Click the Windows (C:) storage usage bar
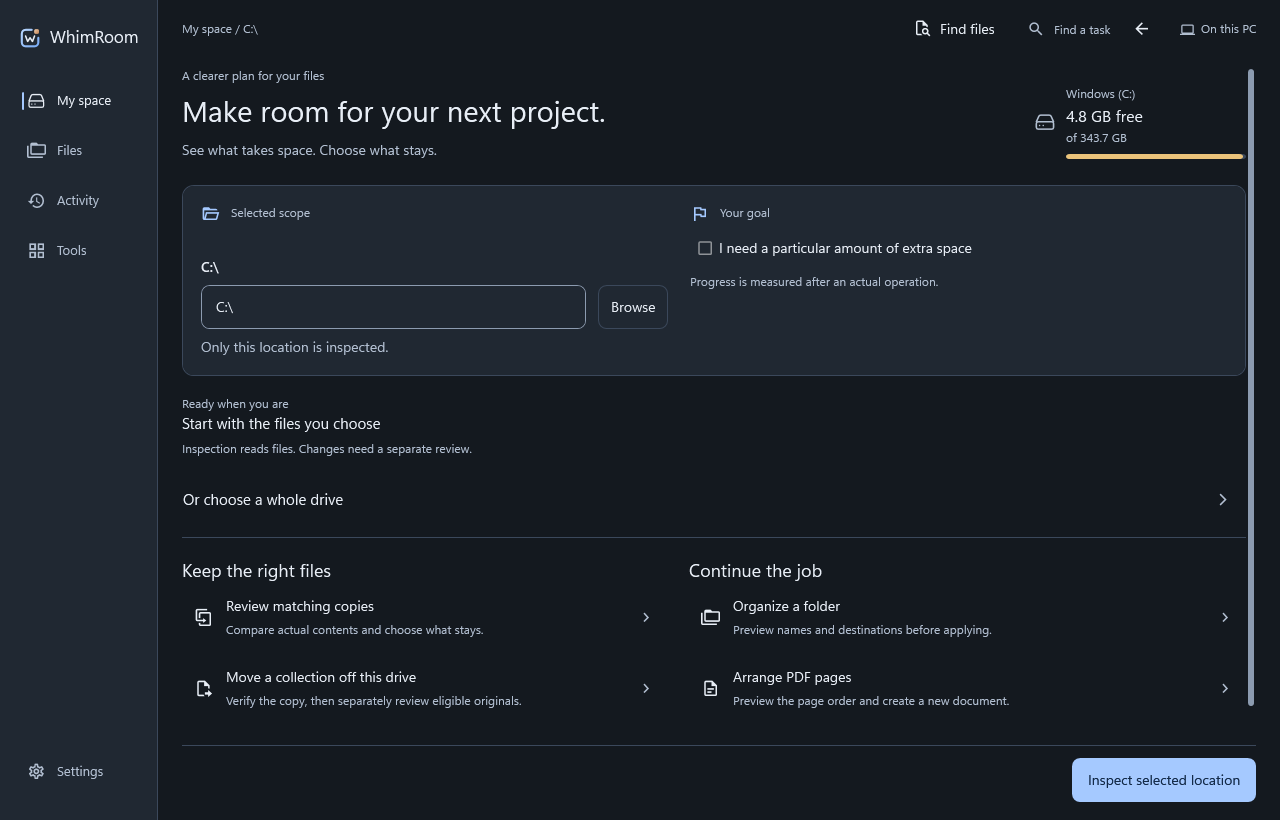1280x820 pixels. pos(1154,156)
